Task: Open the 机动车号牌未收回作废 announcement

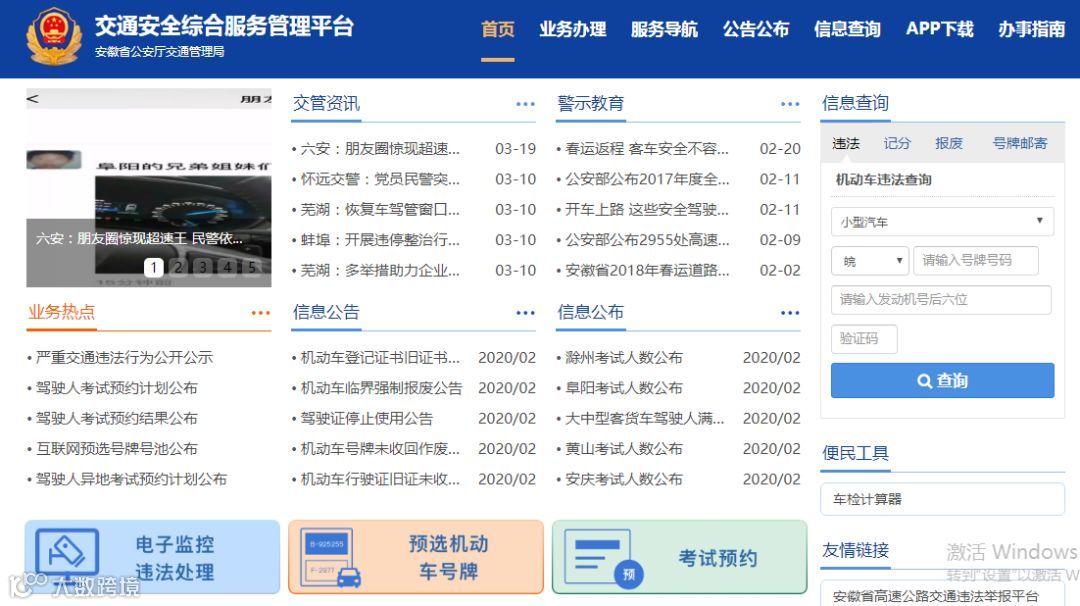Action: [380, 448]
